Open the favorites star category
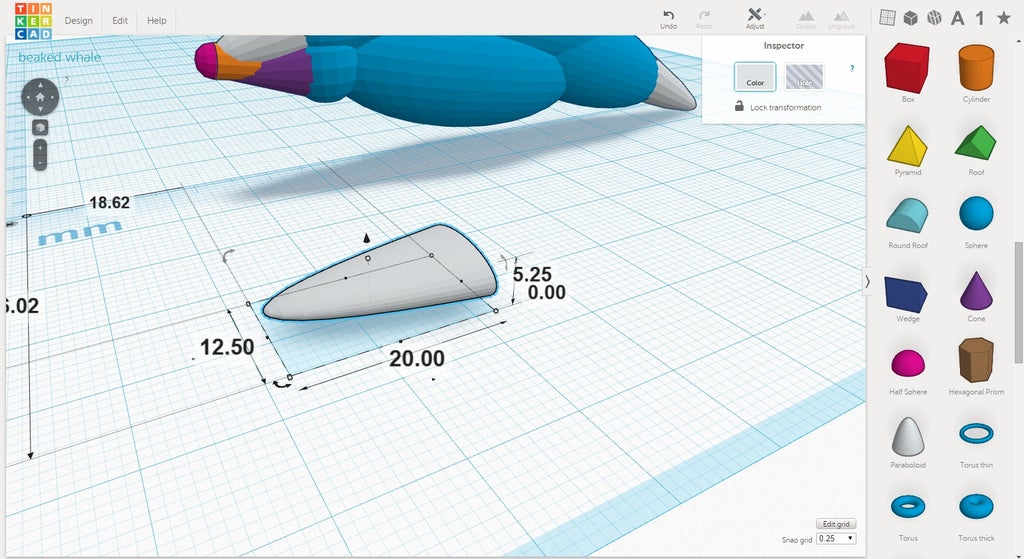The width and height of the screenshot is (1024, 559). (x=1004, y=18)
